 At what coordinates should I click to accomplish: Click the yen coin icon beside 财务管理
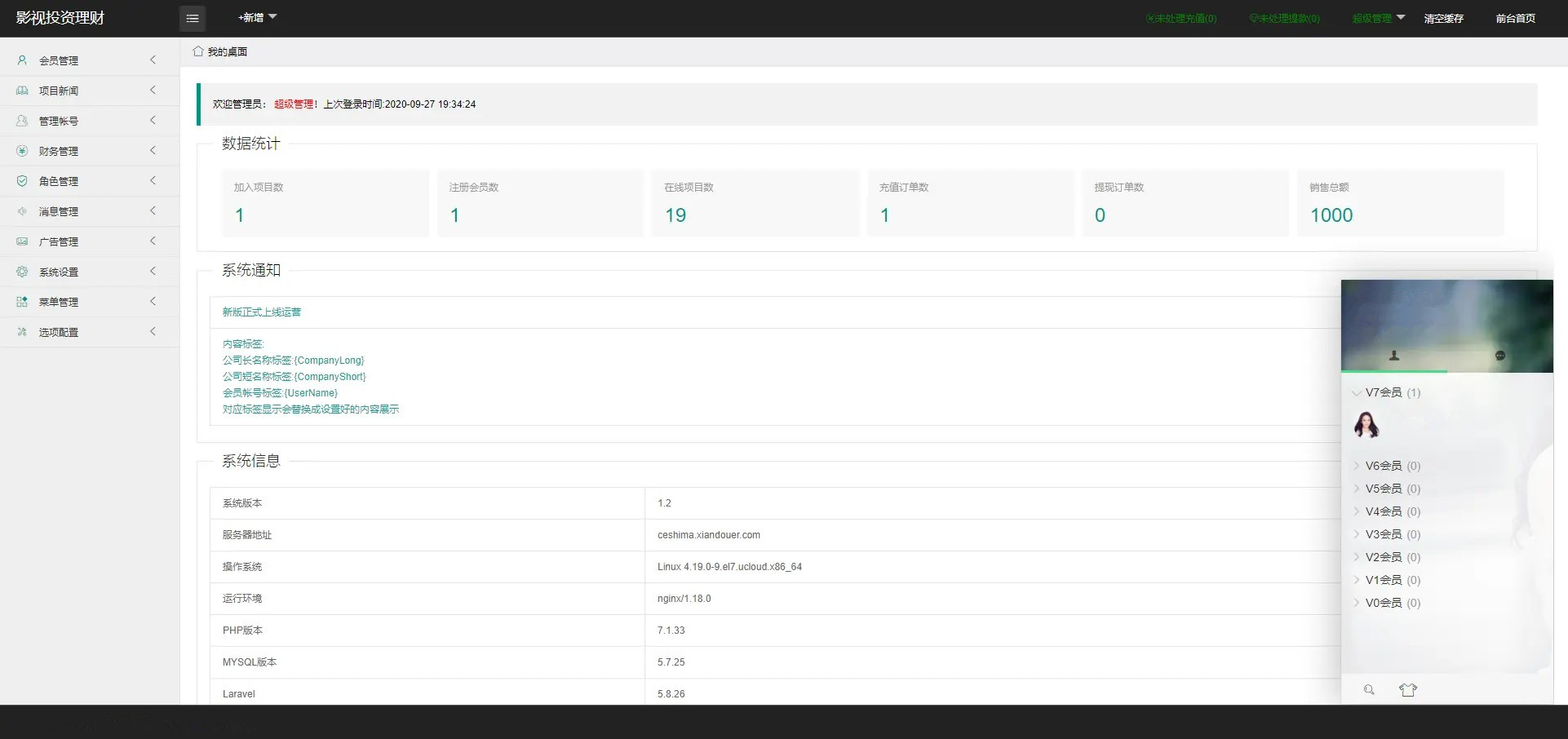22,151
